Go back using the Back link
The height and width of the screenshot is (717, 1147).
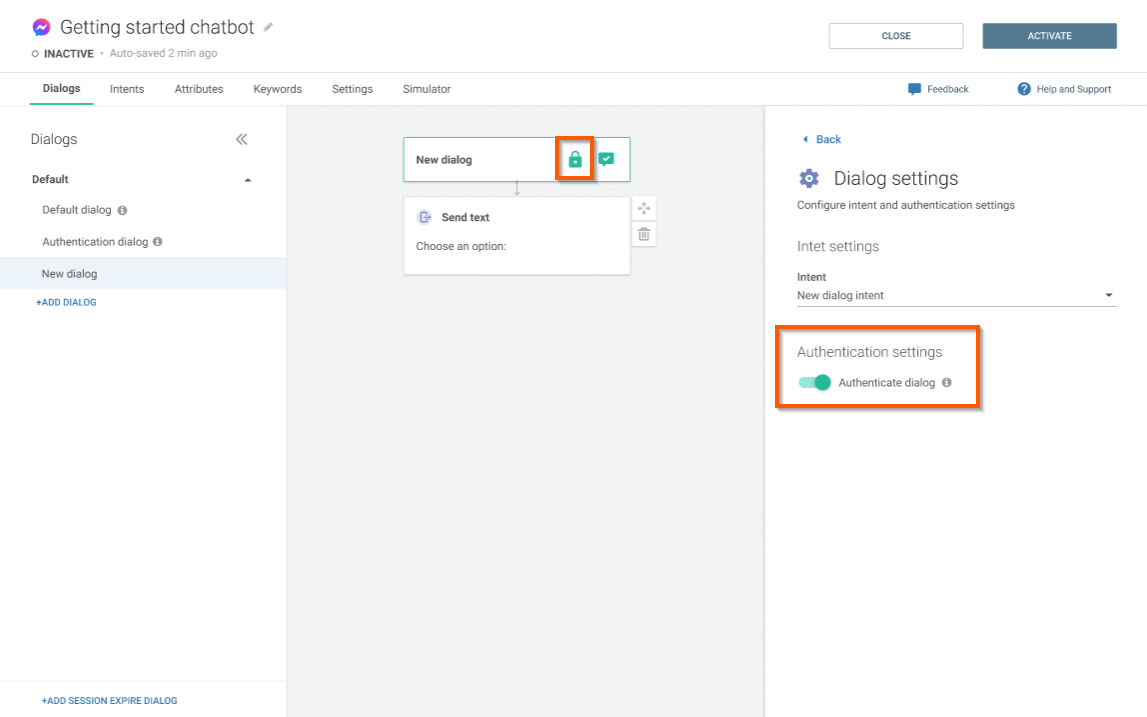(x=822, y=139)
